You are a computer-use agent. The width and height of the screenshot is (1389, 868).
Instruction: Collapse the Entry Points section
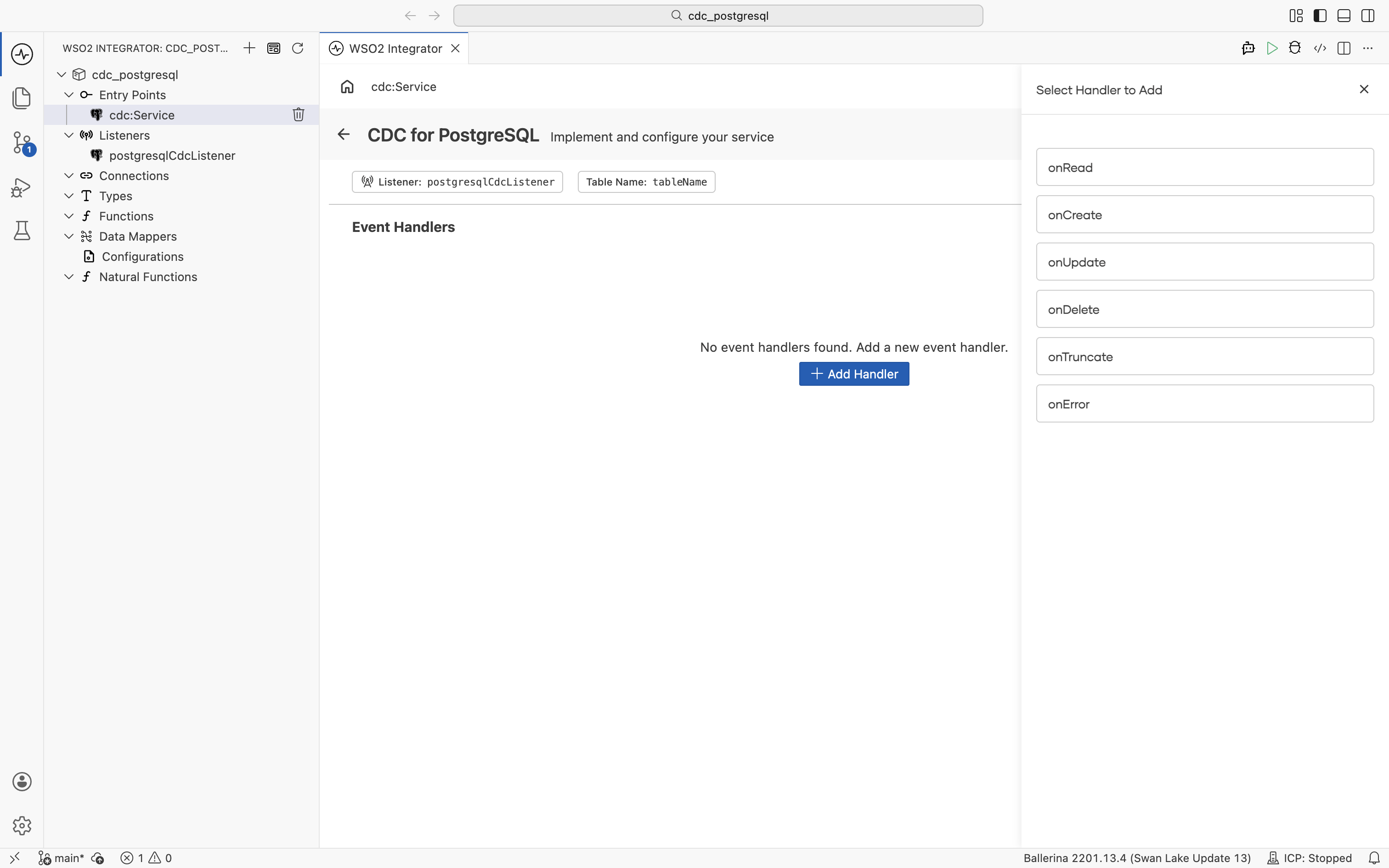pos(69,95)
